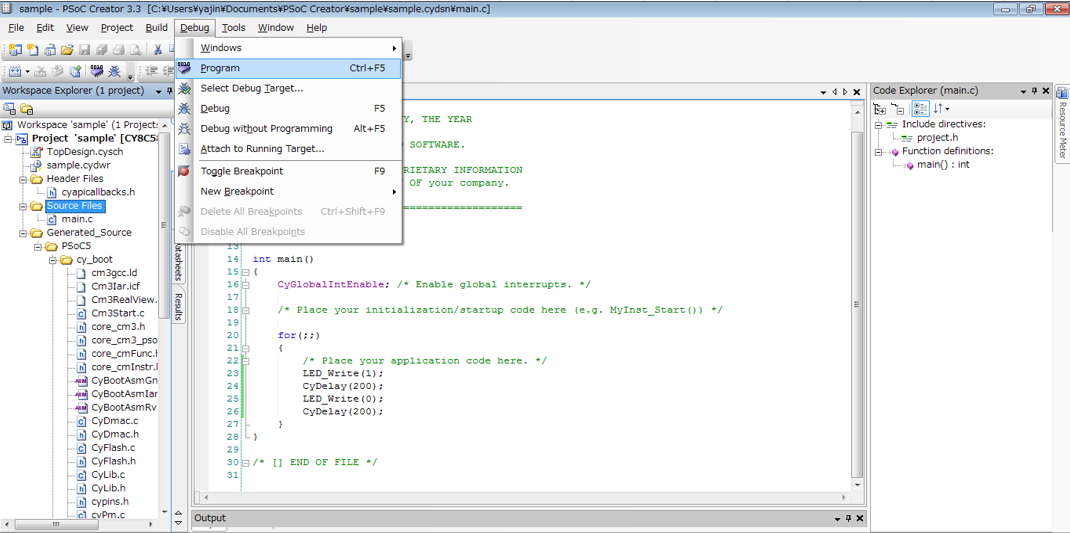Viewport: 1070px width, 533px height.
Task: Click the Print Preview toolbar icon
Action: pyautogui.click(x=136, y=49)
